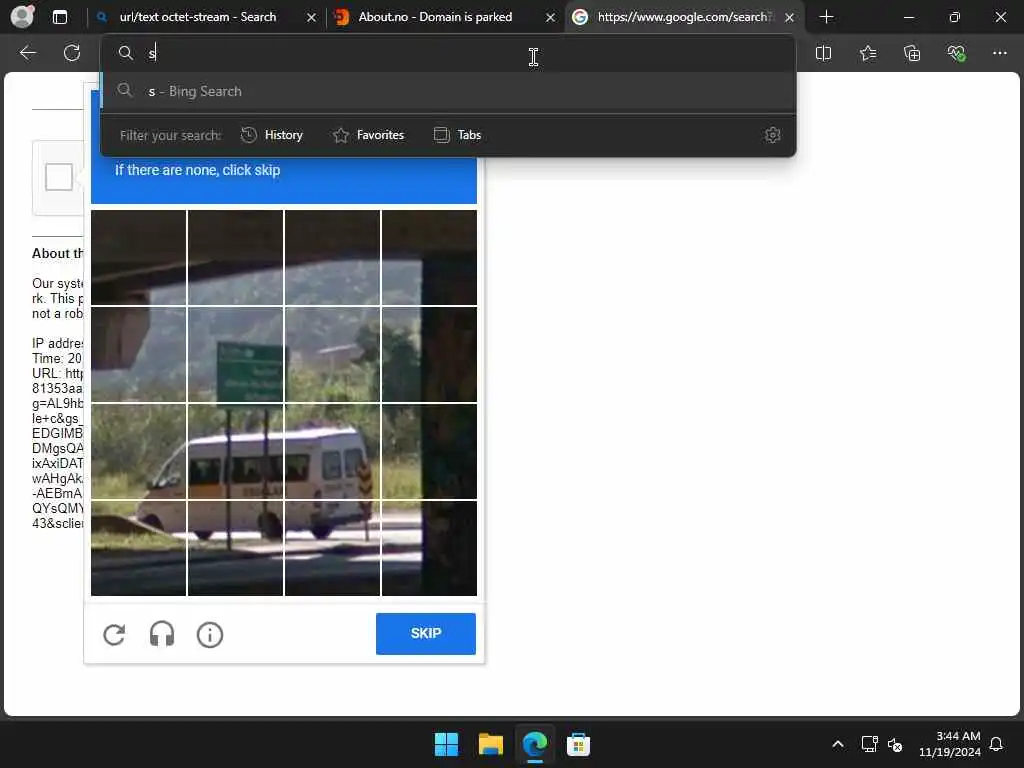This screenshot has width=1024, height=768.
Task: Close the url/text octet-stream tab
Action: tap(312, 18)
